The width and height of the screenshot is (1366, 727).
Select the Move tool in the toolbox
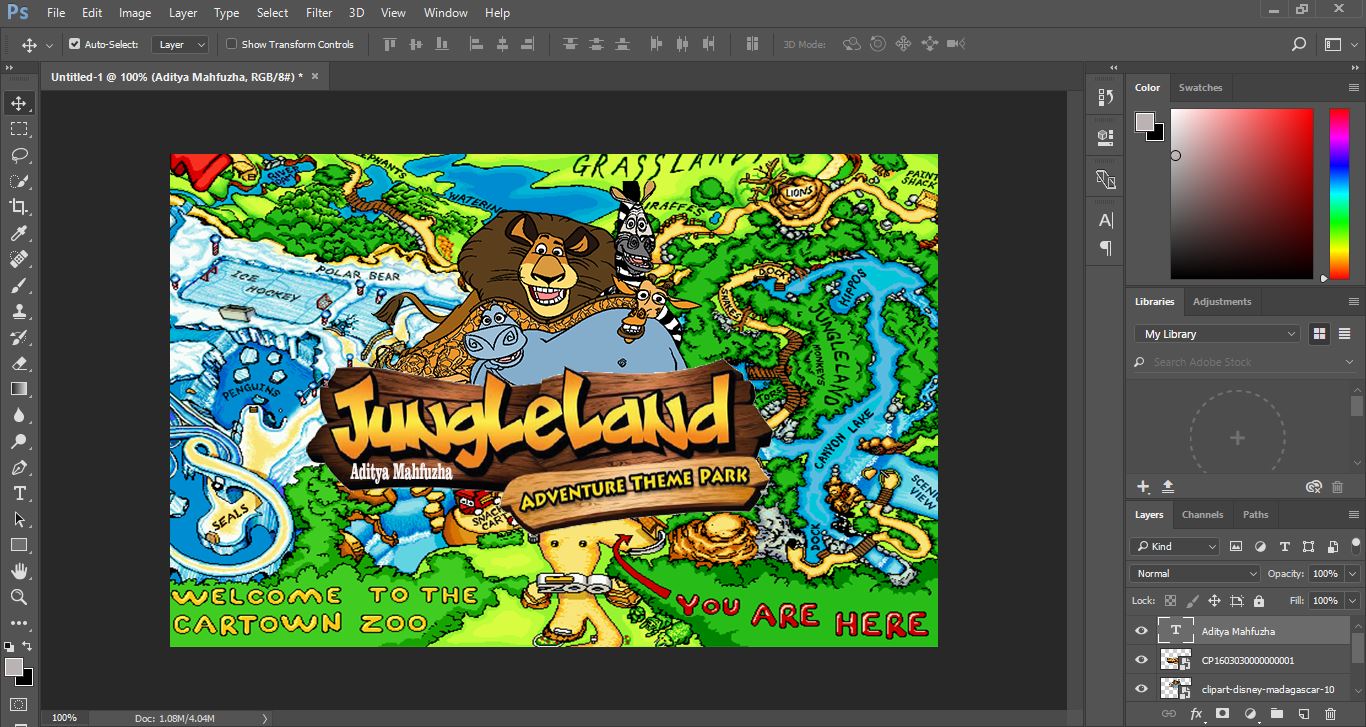19,103
